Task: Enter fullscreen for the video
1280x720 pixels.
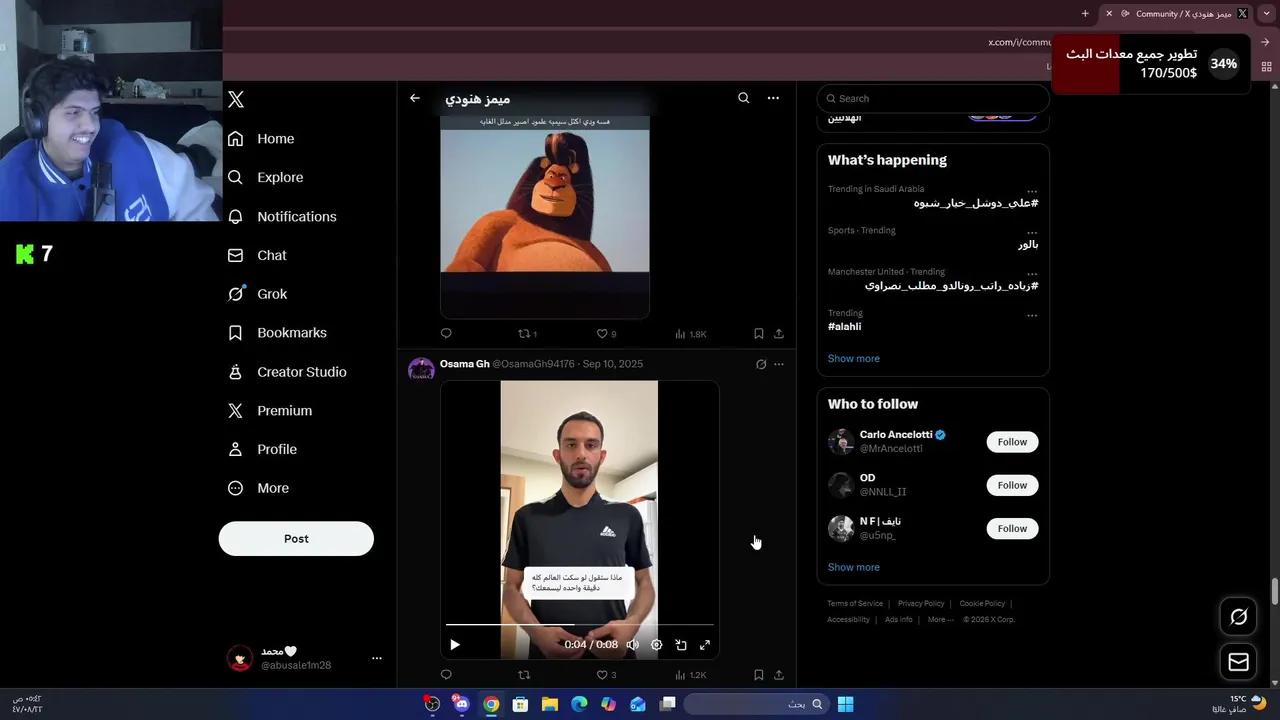Action: click(705, 645)
